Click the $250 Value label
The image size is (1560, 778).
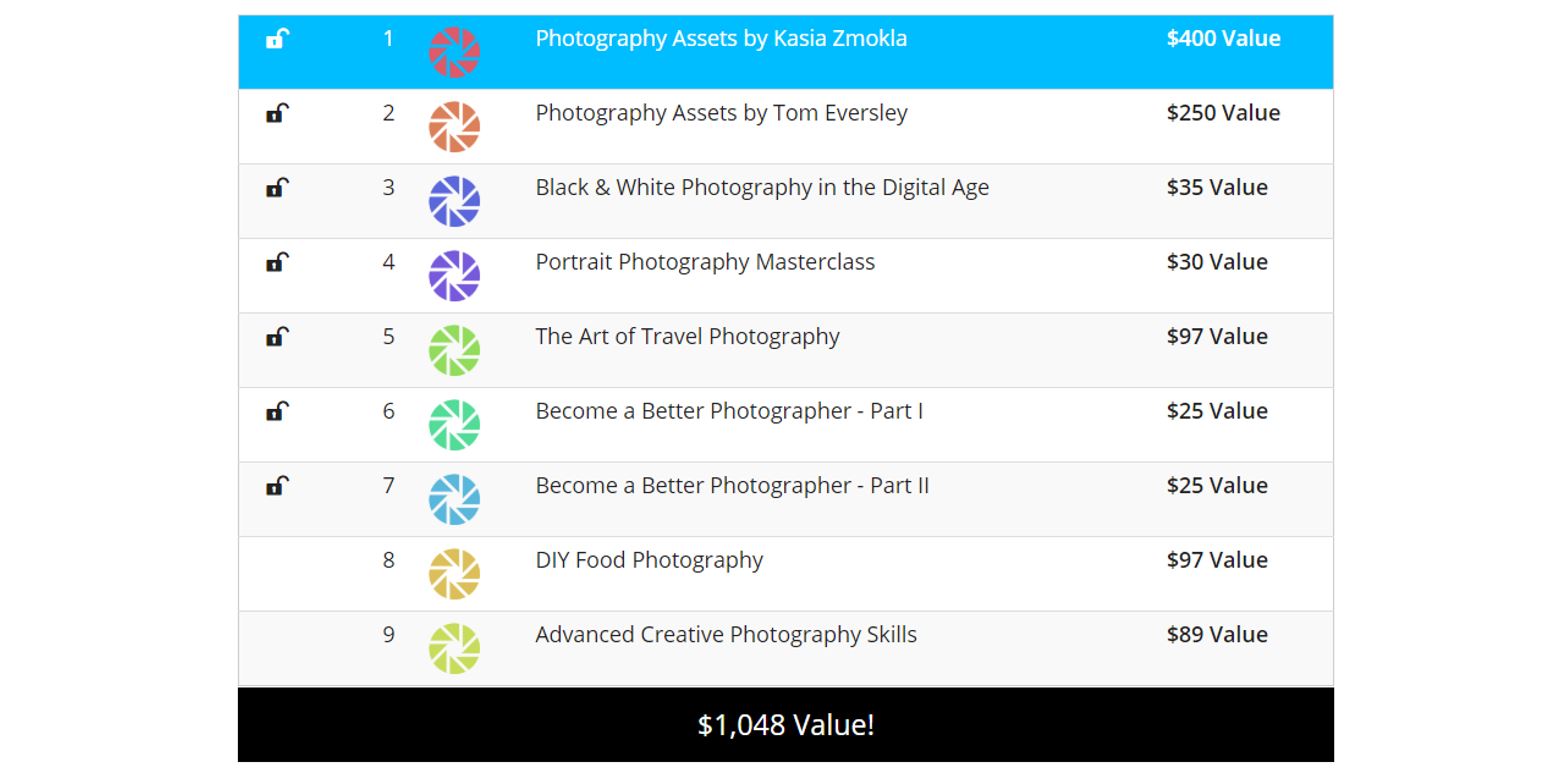coord(1223,113)
